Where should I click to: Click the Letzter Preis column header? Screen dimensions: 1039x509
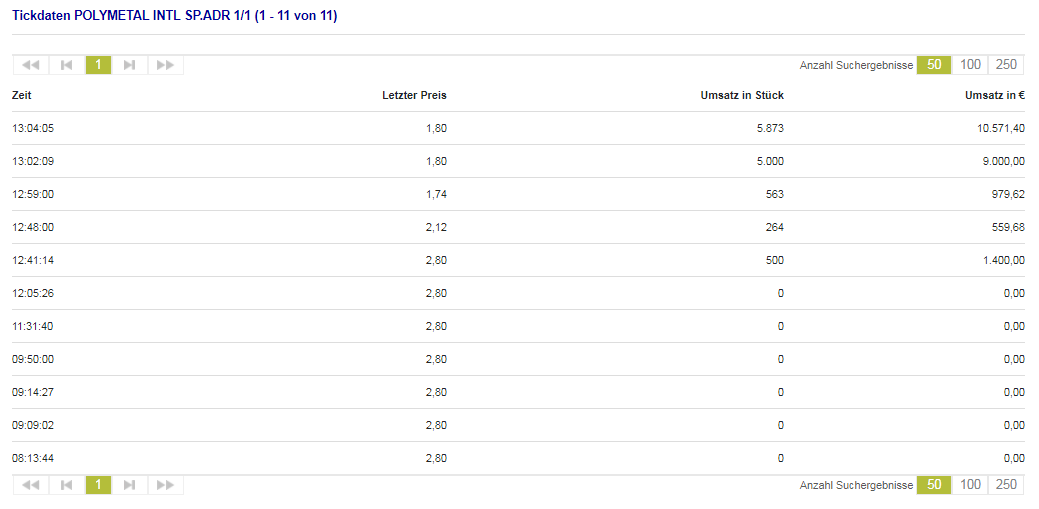(414, 95)
